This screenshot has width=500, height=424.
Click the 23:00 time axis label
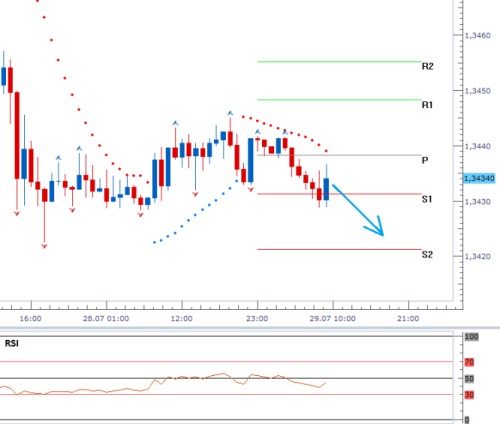pyautogui.click(x=257, y=319)
